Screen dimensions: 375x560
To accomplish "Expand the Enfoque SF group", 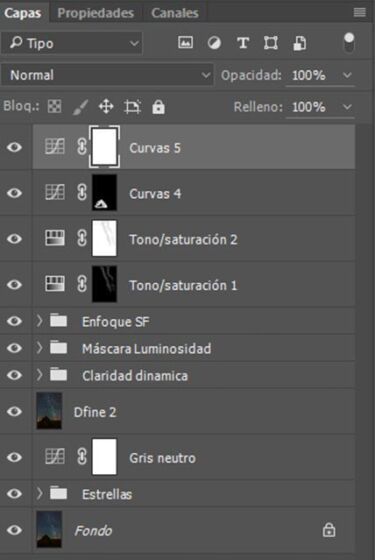I will [x=39, y=321].
